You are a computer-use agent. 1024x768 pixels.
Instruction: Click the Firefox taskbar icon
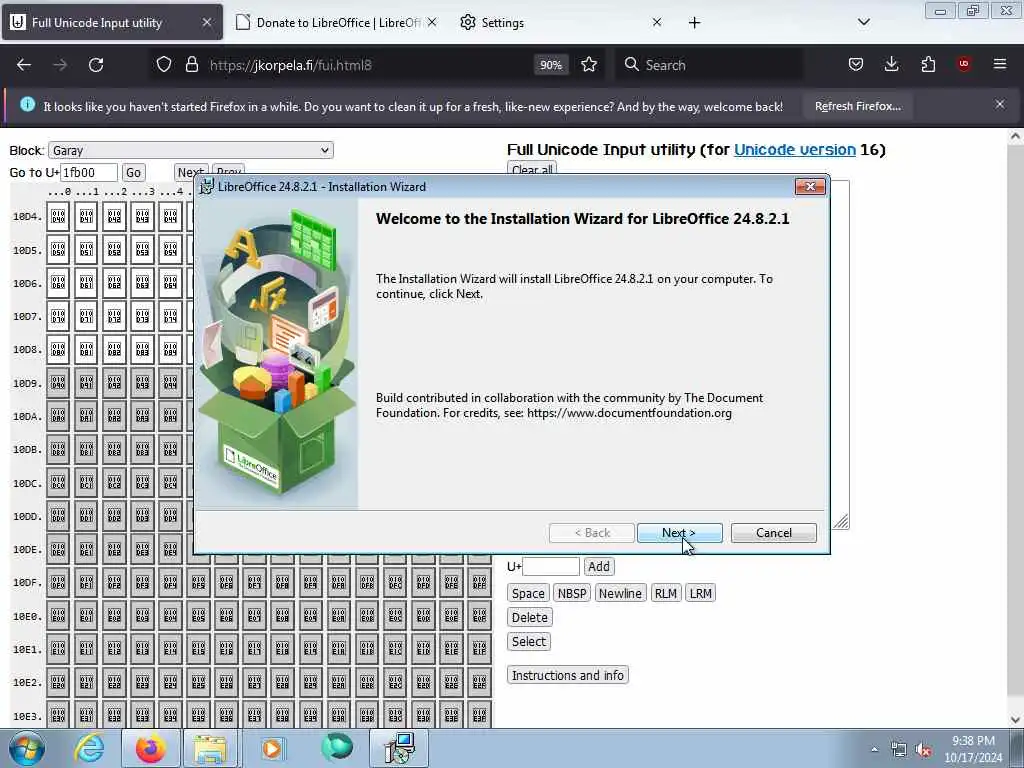click(150, 748)
